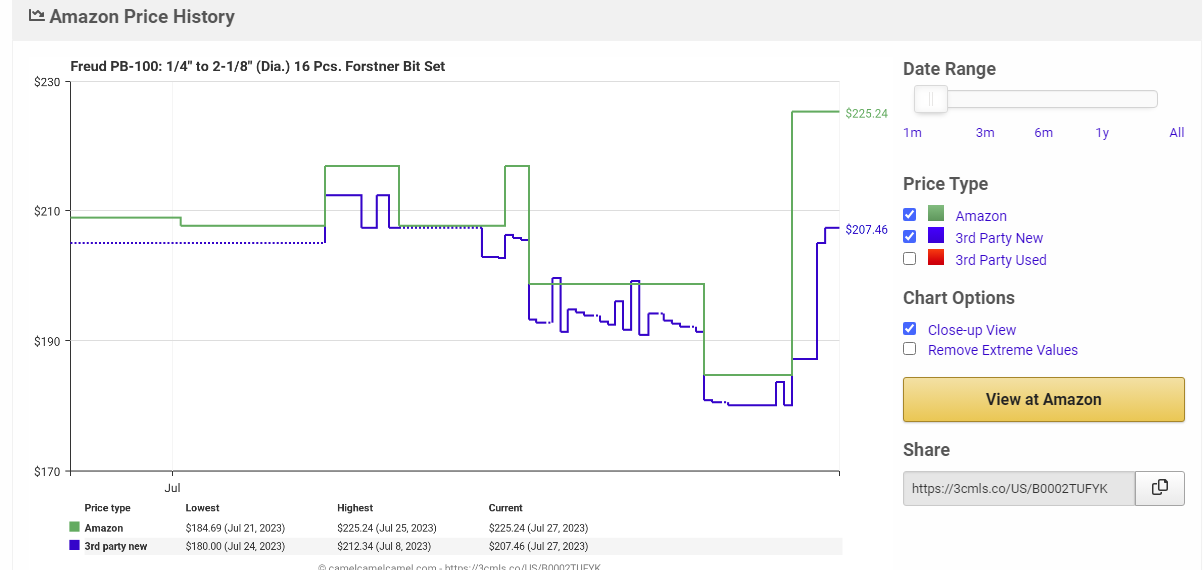The height and width of the screenshot is (570, 1203).
Task: Click the share URL text field
Action: pos(1018,489)
